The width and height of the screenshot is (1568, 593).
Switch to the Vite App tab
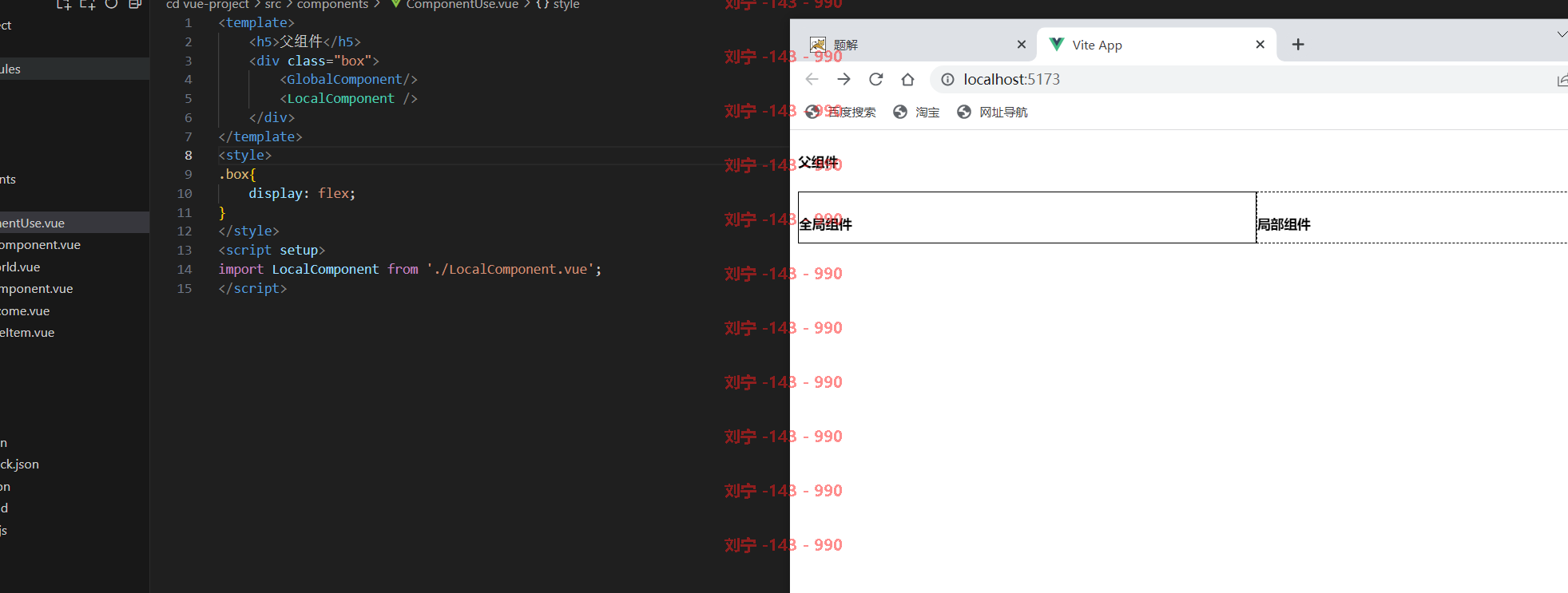(x=1156, y=45)
